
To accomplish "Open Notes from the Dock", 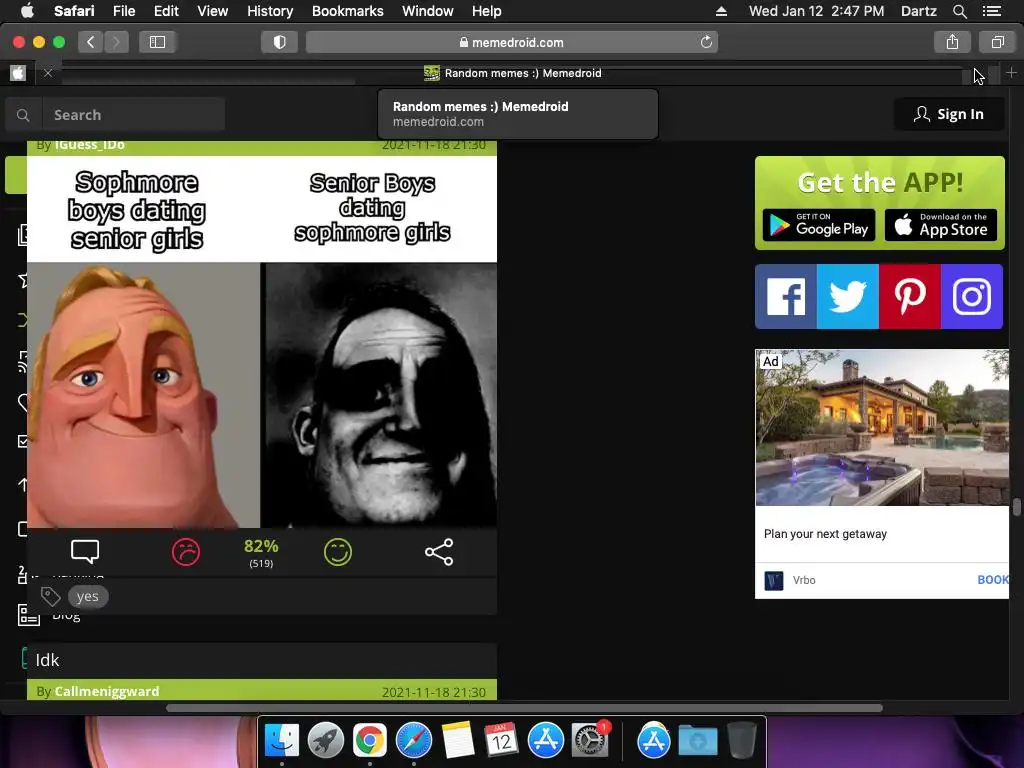I will [458, 741].
